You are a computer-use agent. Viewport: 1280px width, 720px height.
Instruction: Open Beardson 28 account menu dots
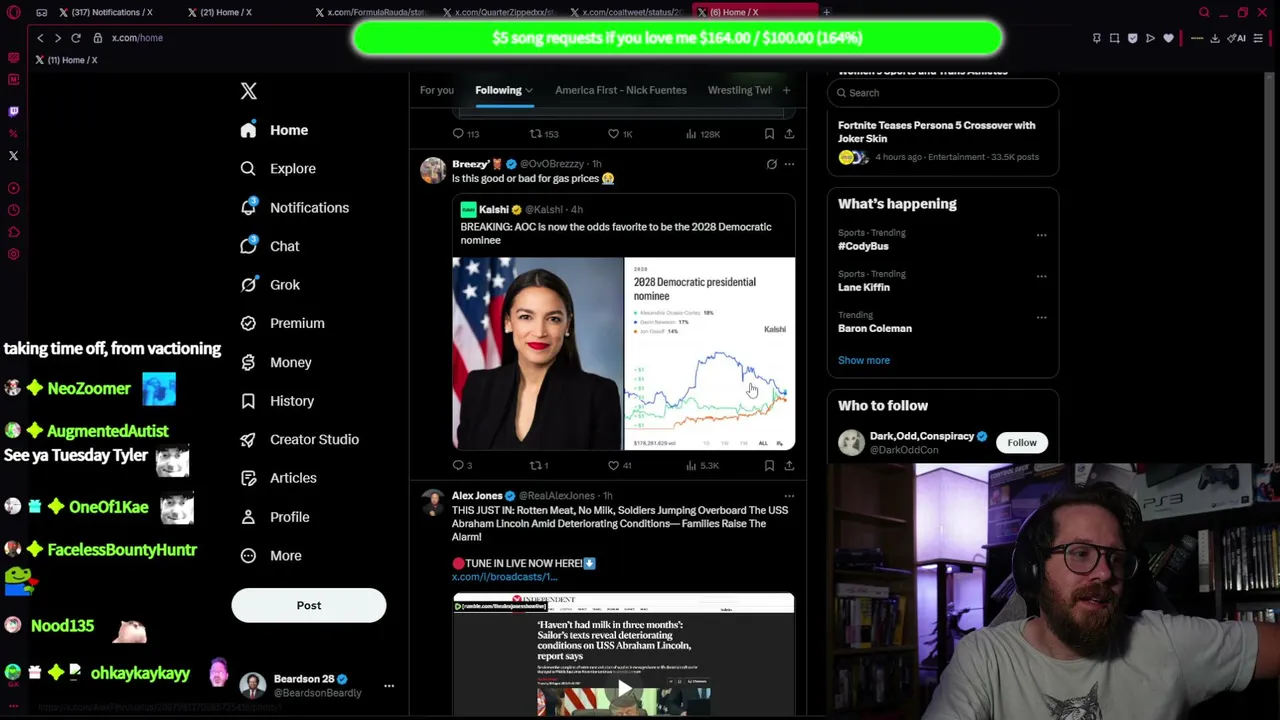pos(389,686)
